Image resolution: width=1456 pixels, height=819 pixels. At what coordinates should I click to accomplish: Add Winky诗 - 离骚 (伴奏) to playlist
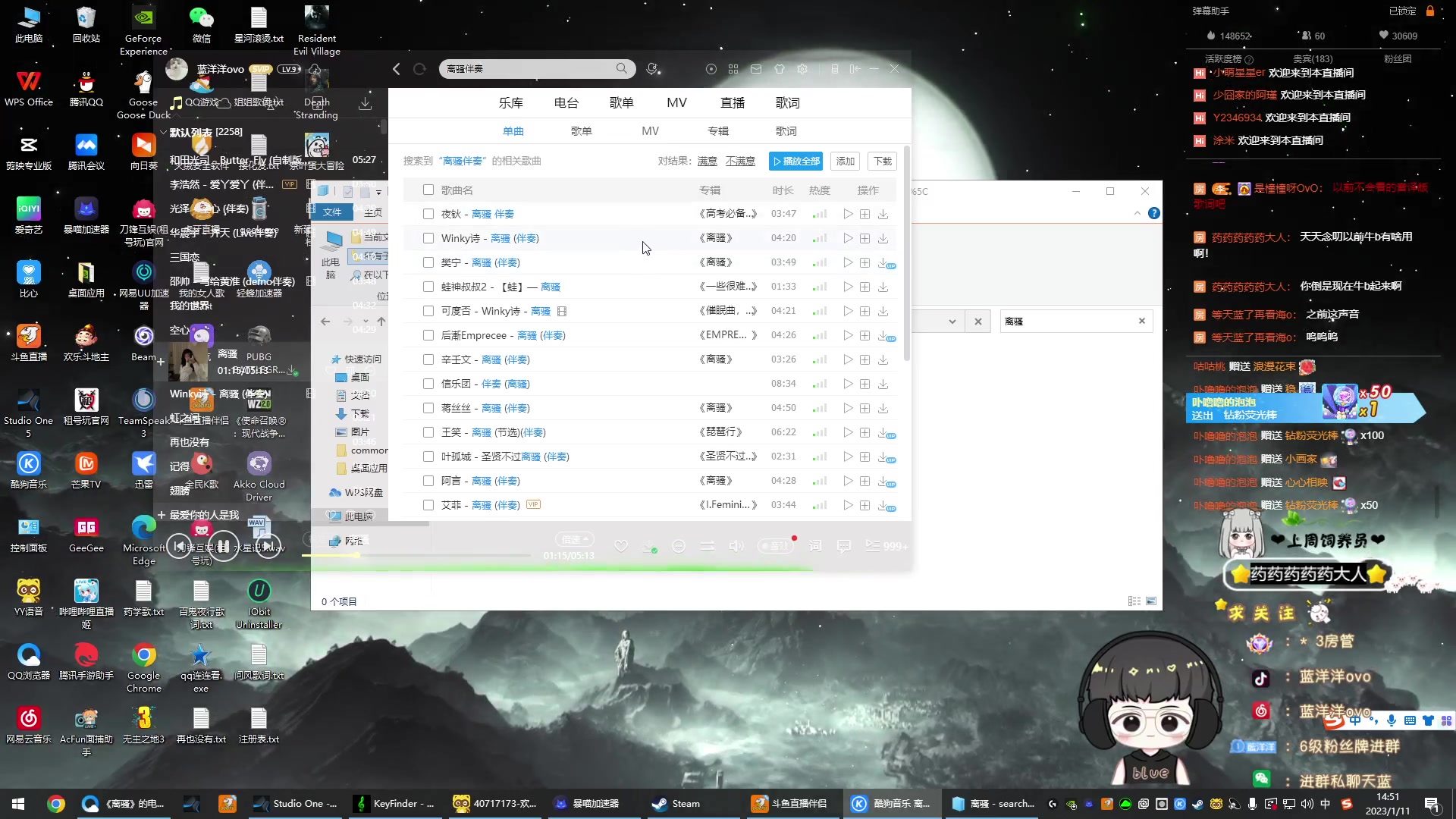pyautogui.click(x=865, y=239)
